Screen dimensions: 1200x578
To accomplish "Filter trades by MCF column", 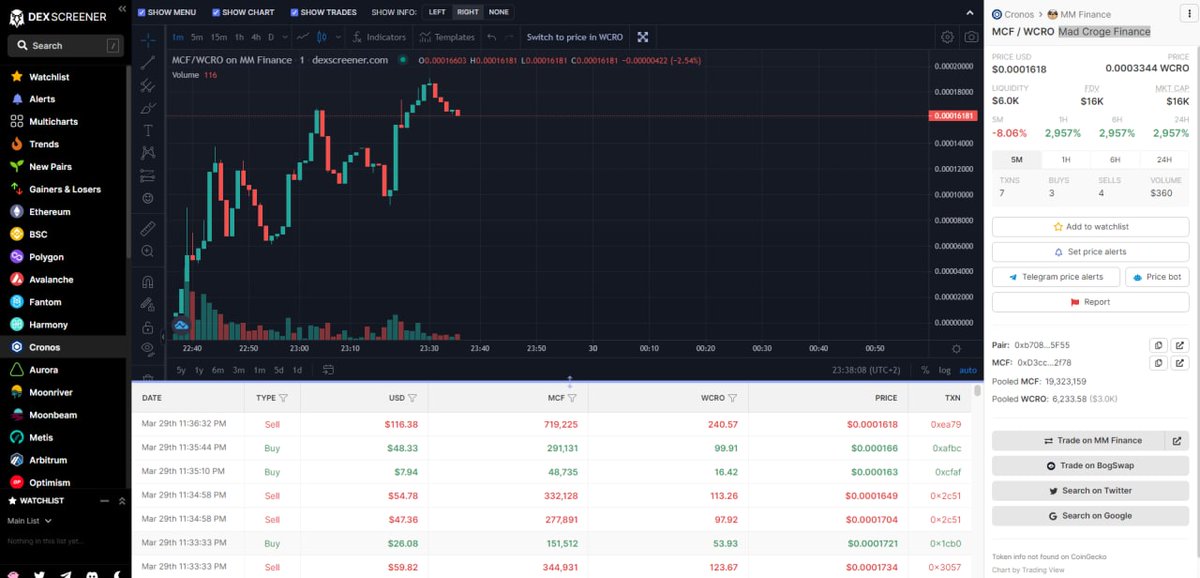I will coord(572,398).
